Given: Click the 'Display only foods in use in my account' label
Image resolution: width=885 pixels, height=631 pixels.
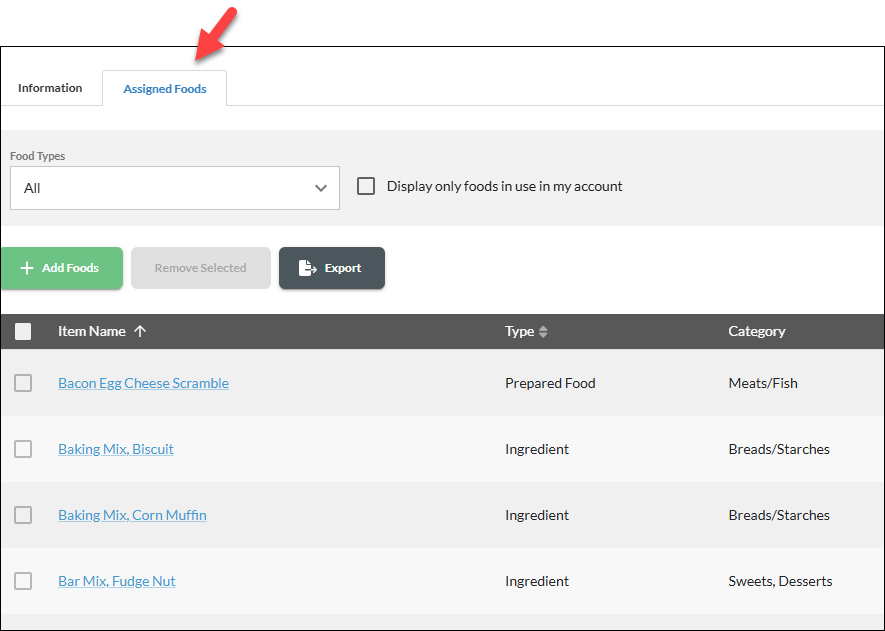Looking at the screenshot, I should (x=505, y=186).
